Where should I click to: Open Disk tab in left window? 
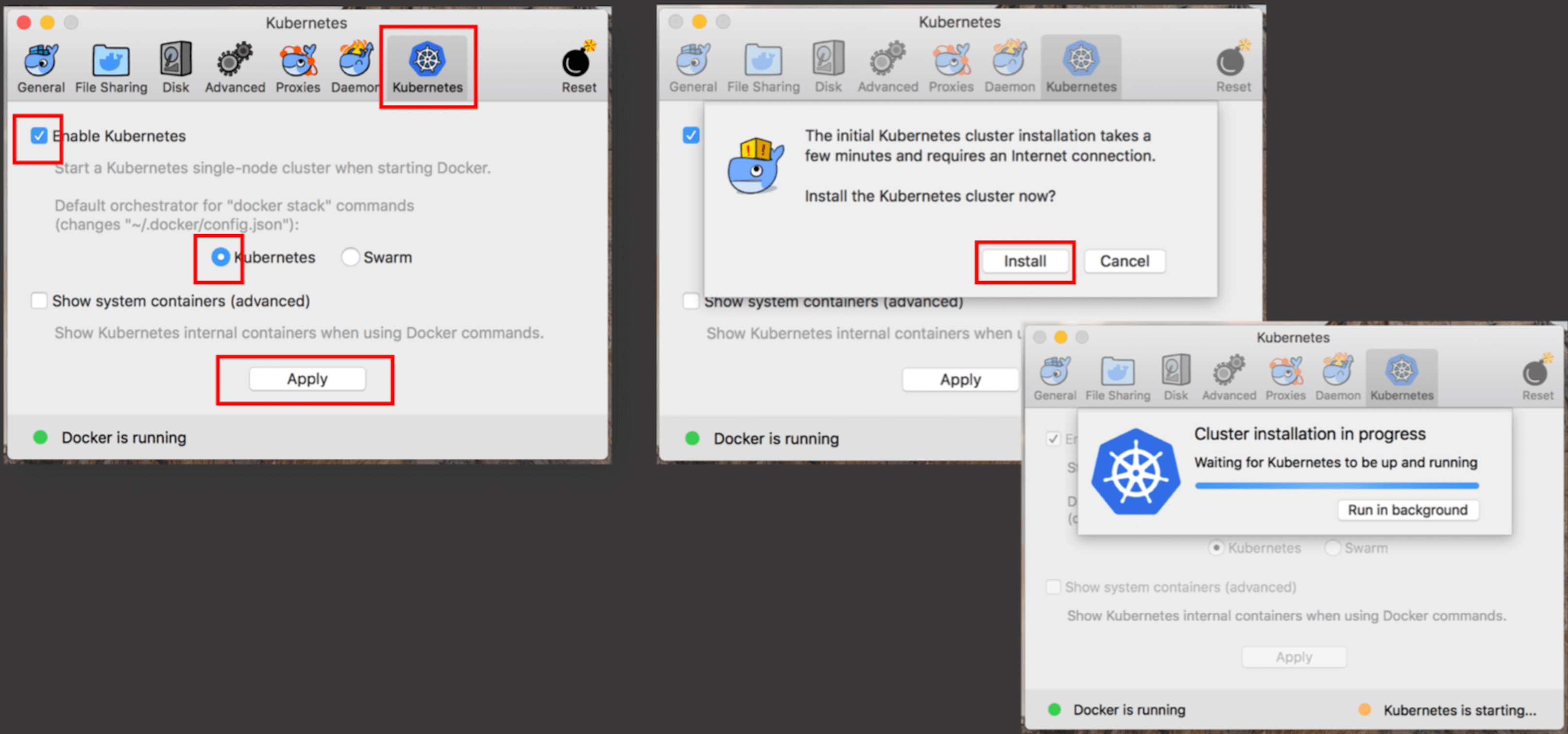(175, 67)
